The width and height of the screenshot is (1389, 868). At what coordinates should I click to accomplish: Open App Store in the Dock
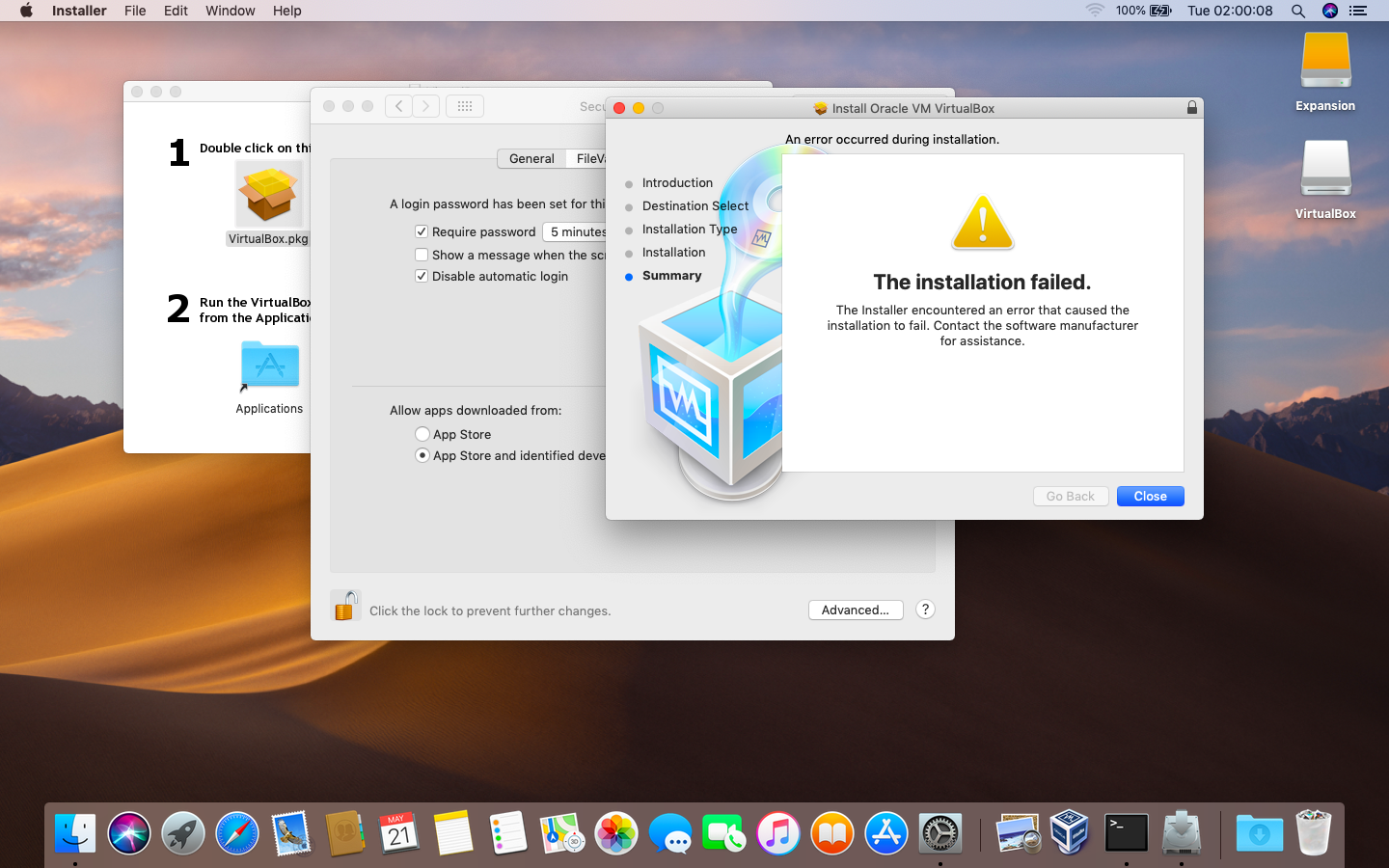point(886,833)
